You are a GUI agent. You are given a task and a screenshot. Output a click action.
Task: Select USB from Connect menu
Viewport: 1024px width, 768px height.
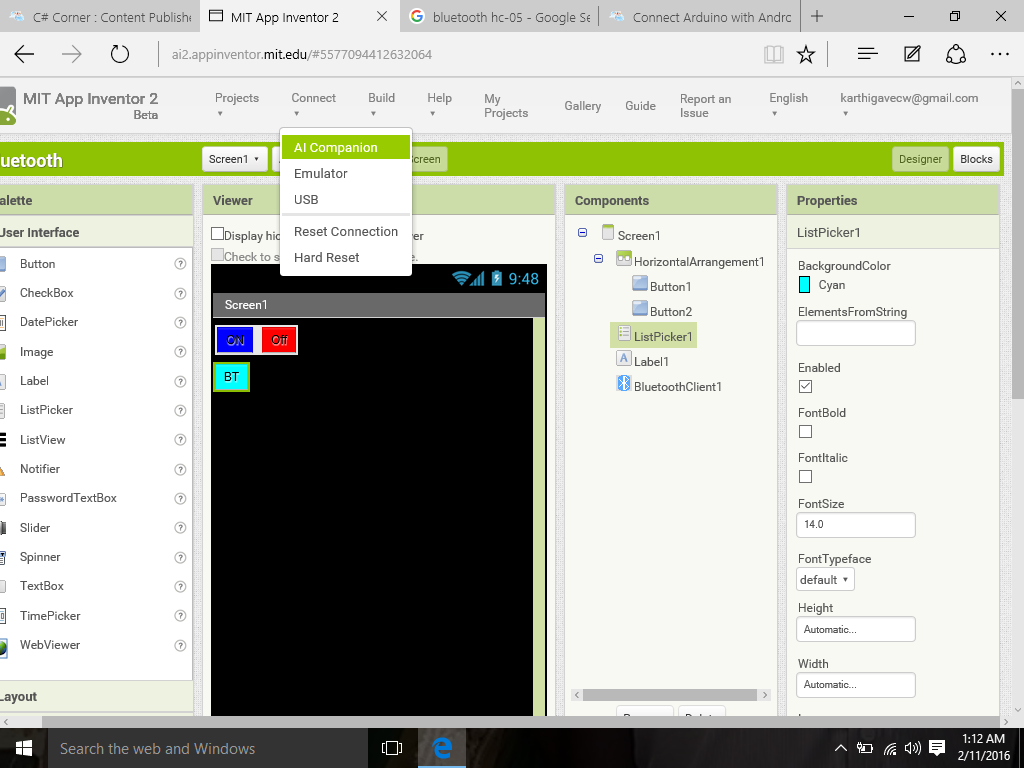click(345, 200)
